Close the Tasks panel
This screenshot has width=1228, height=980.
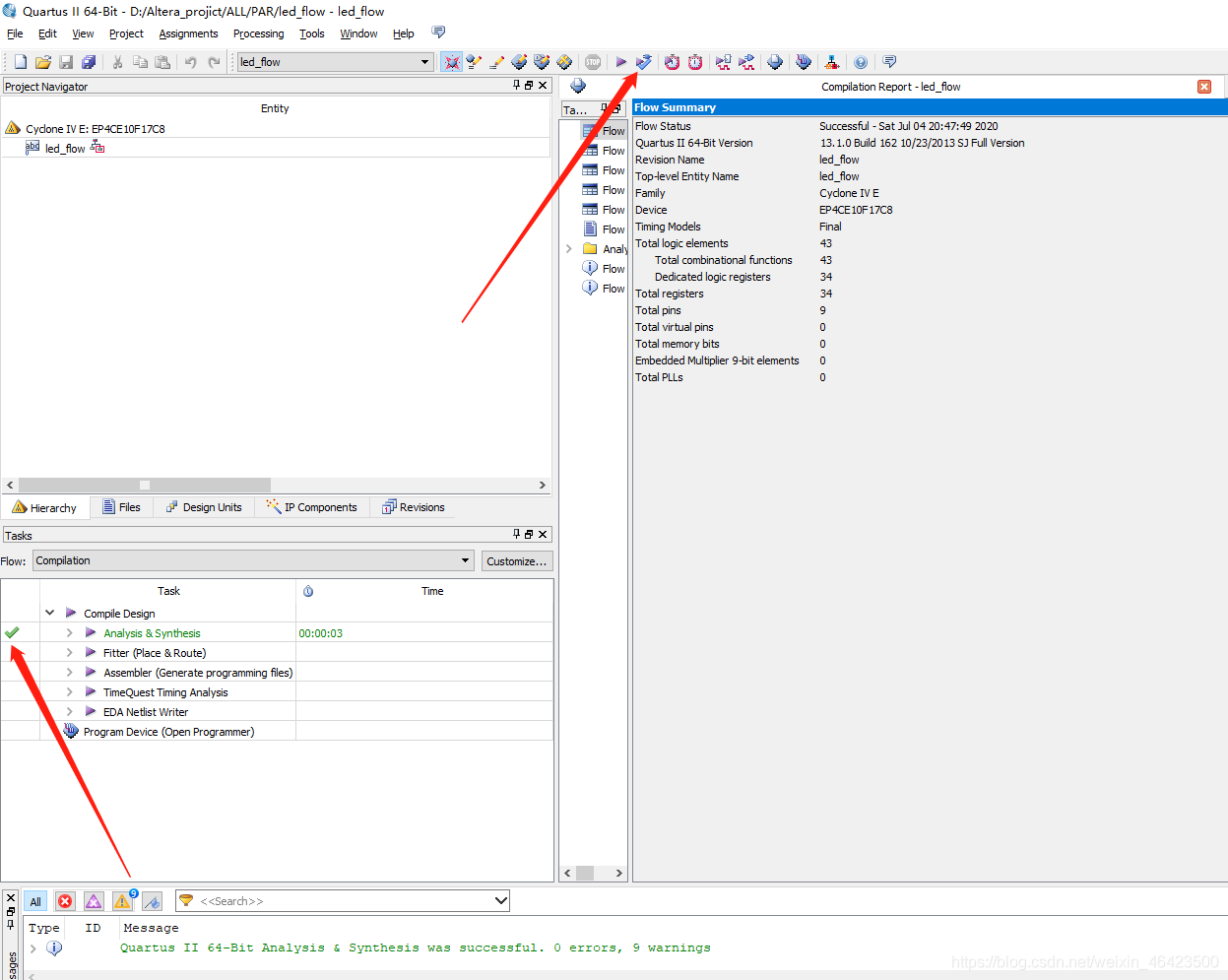(x=543, y=534)
